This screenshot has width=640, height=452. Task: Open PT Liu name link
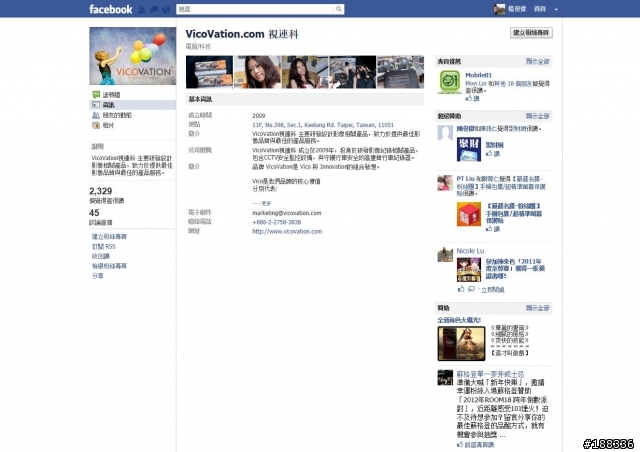465,179
